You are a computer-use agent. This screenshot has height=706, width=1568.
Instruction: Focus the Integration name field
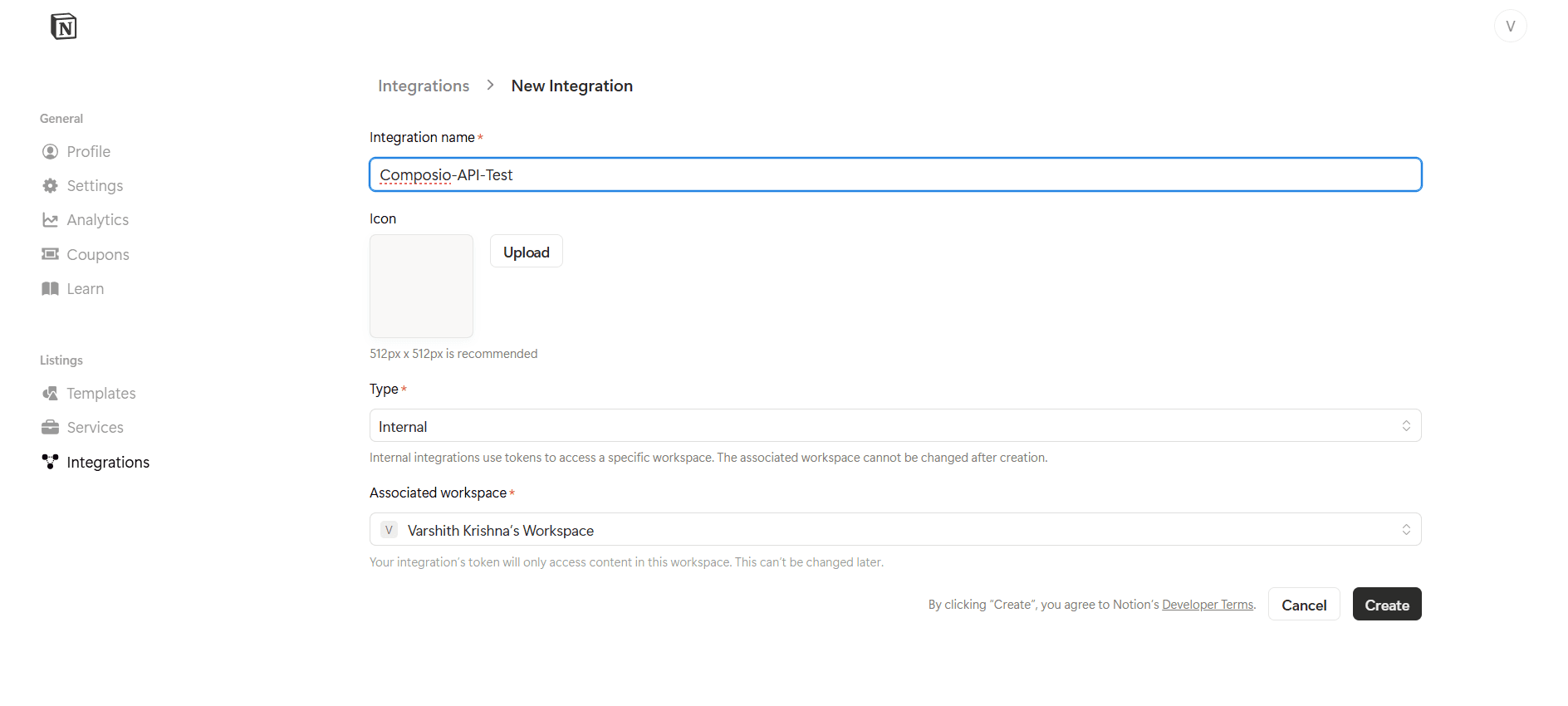coord(895,174)
